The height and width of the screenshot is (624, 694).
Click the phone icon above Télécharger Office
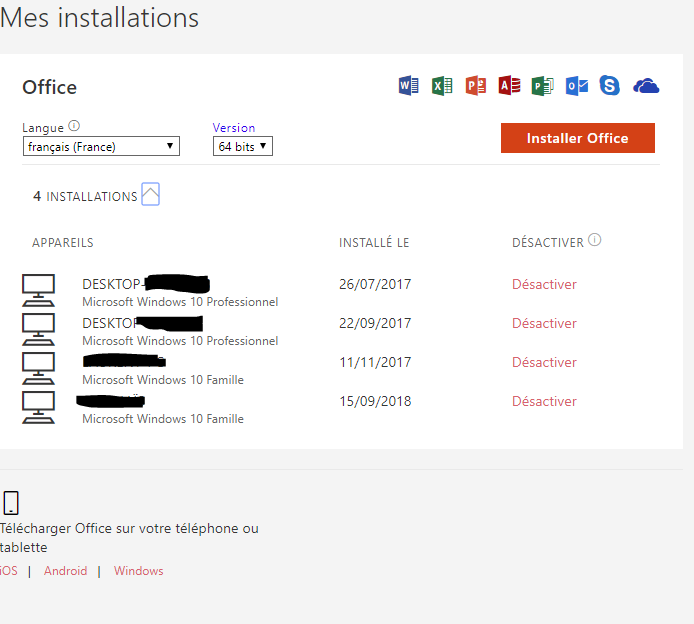coord(11,503)
